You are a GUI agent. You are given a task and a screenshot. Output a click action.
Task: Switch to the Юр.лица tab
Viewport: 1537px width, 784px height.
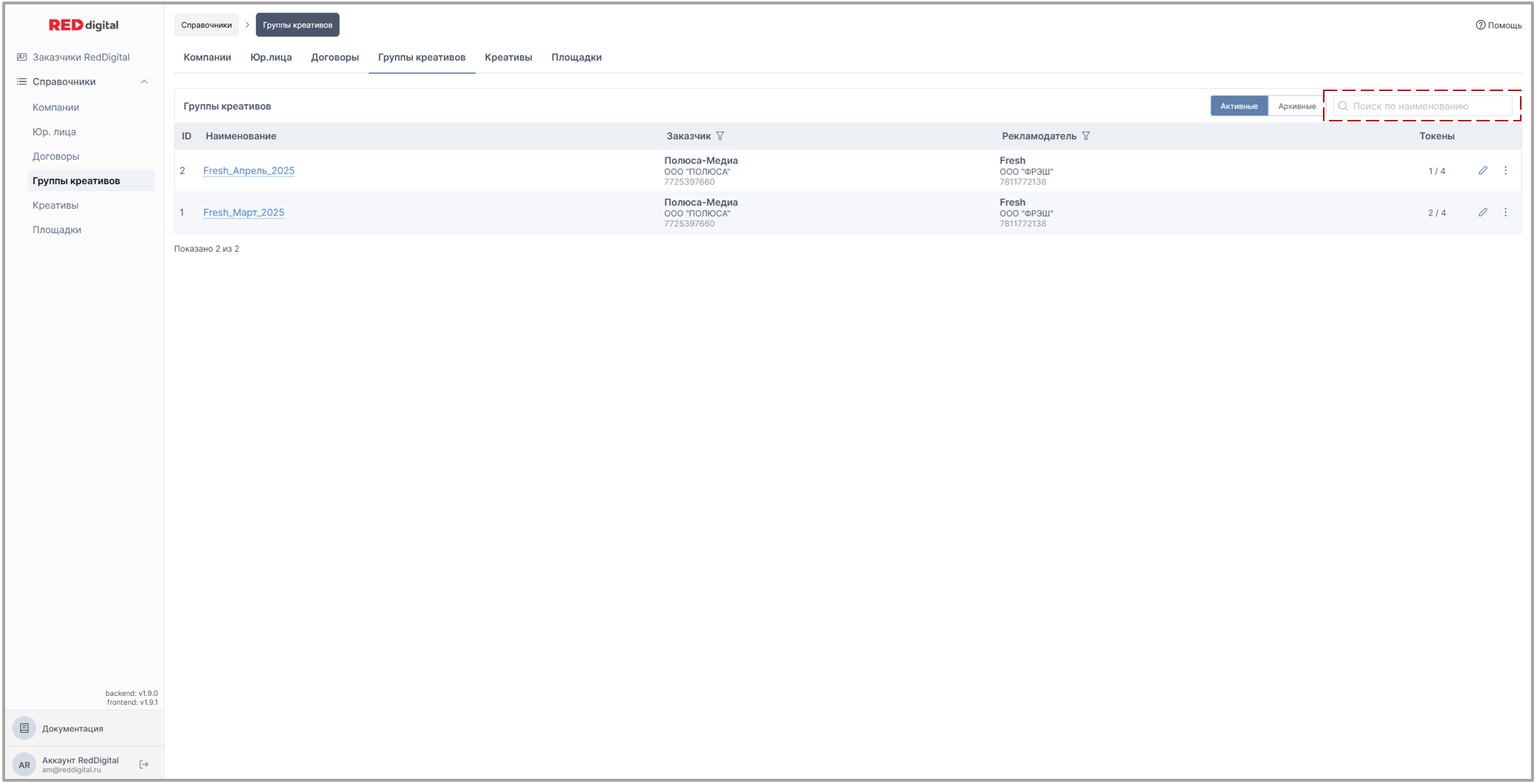271,57
